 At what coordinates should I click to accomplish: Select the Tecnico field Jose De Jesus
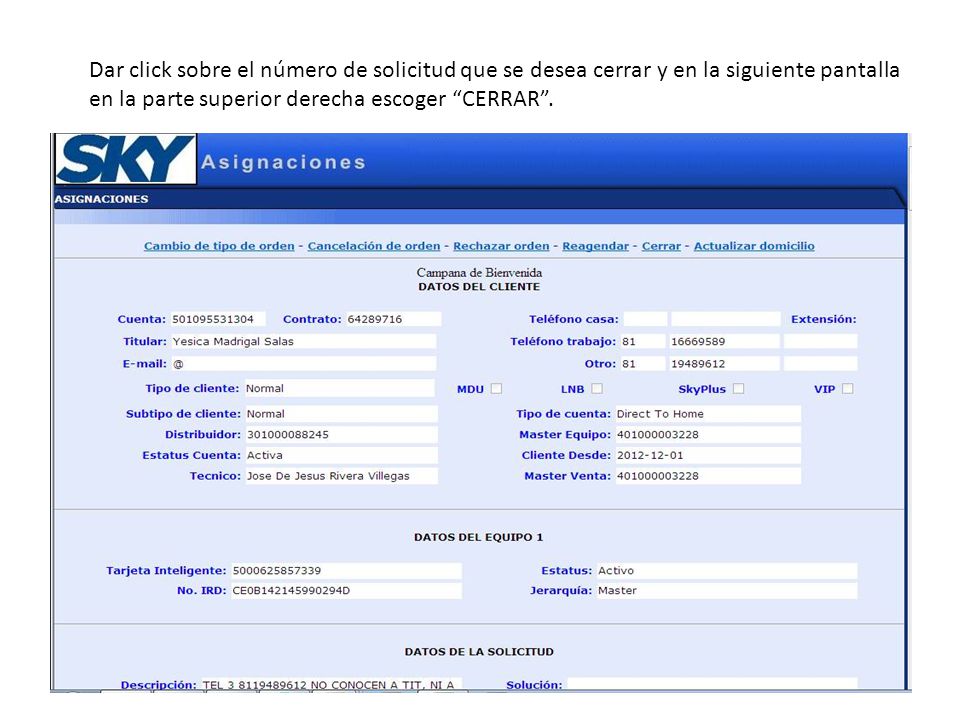coord(342,476)
